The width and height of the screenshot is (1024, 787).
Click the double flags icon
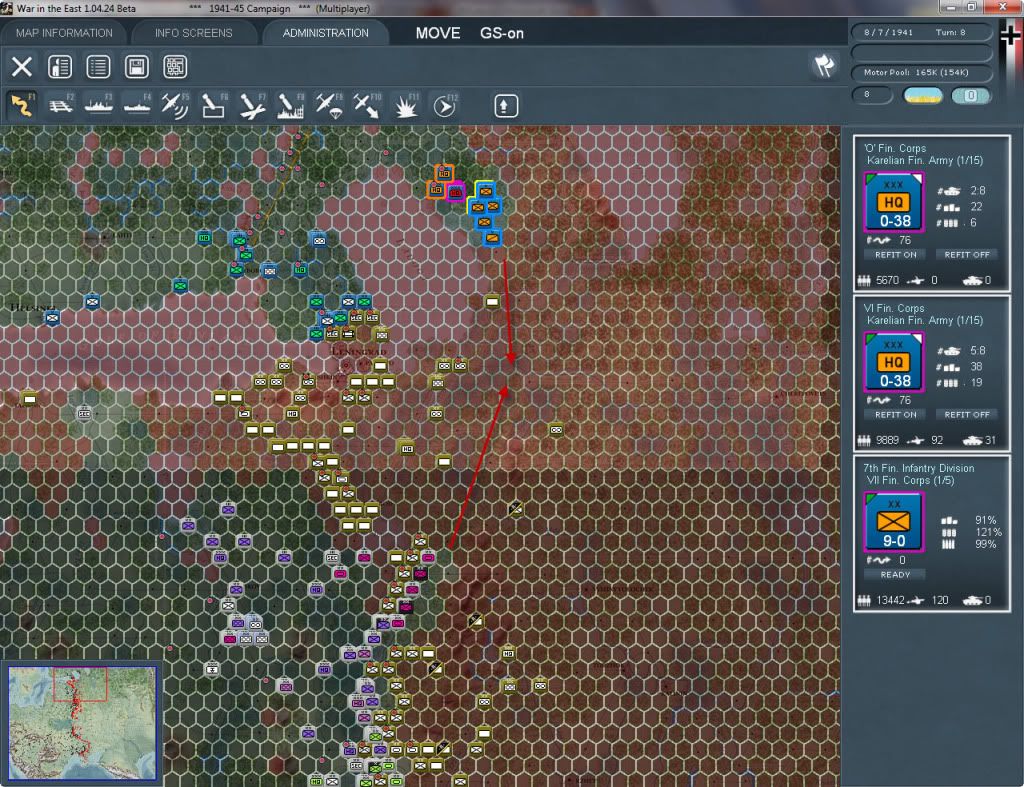pyautogui.click(x=825, y=65)
